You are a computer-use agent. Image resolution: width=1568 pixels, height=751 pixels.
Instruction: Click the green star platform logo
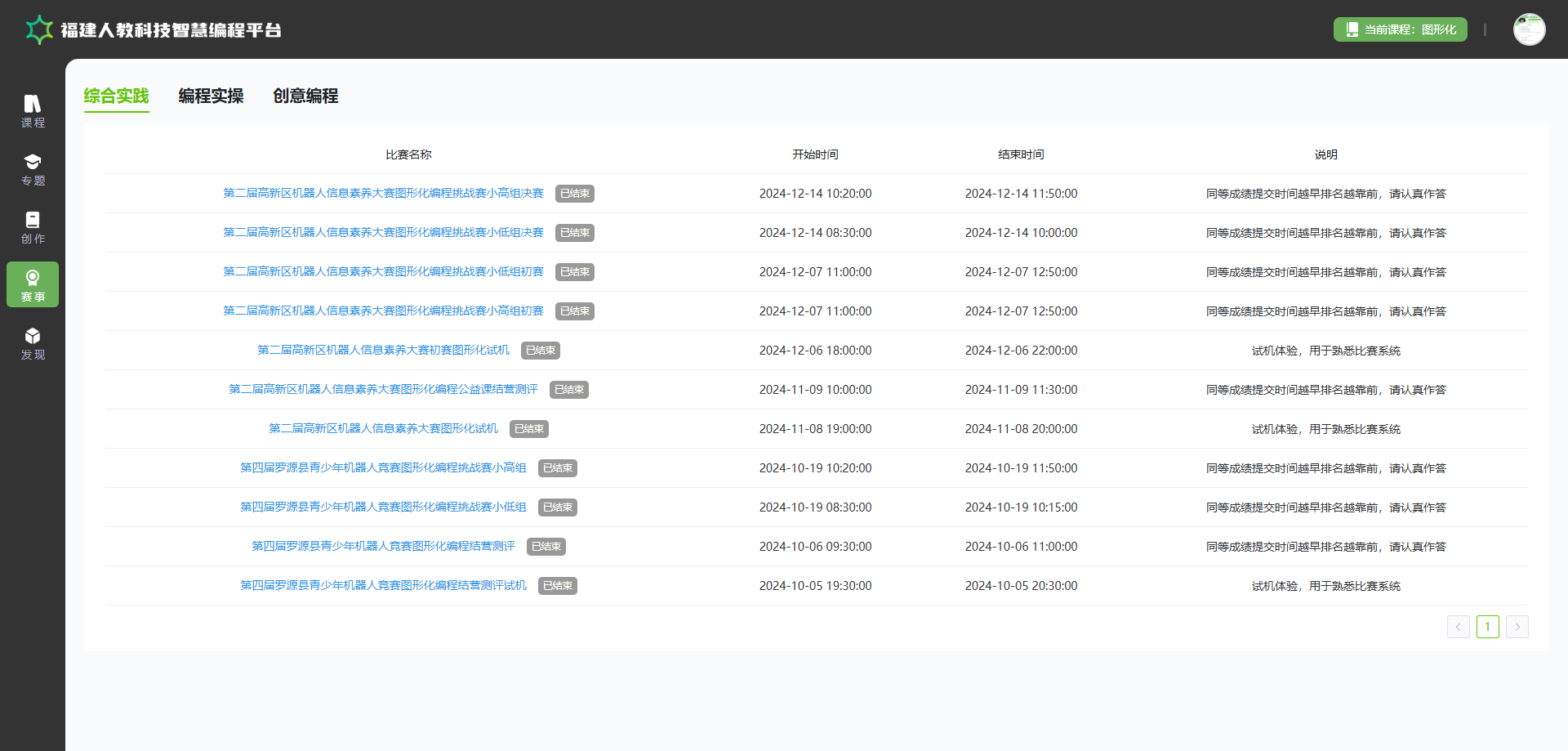click(39, 30)
